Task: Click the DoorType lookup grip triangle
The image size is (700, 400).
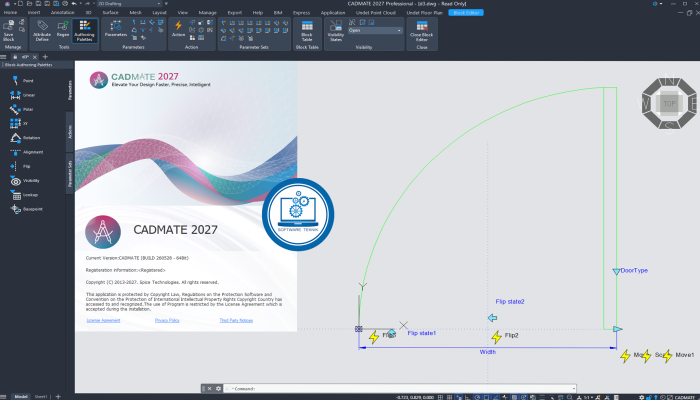Action: pyautogui.click(x=616, y=271)
